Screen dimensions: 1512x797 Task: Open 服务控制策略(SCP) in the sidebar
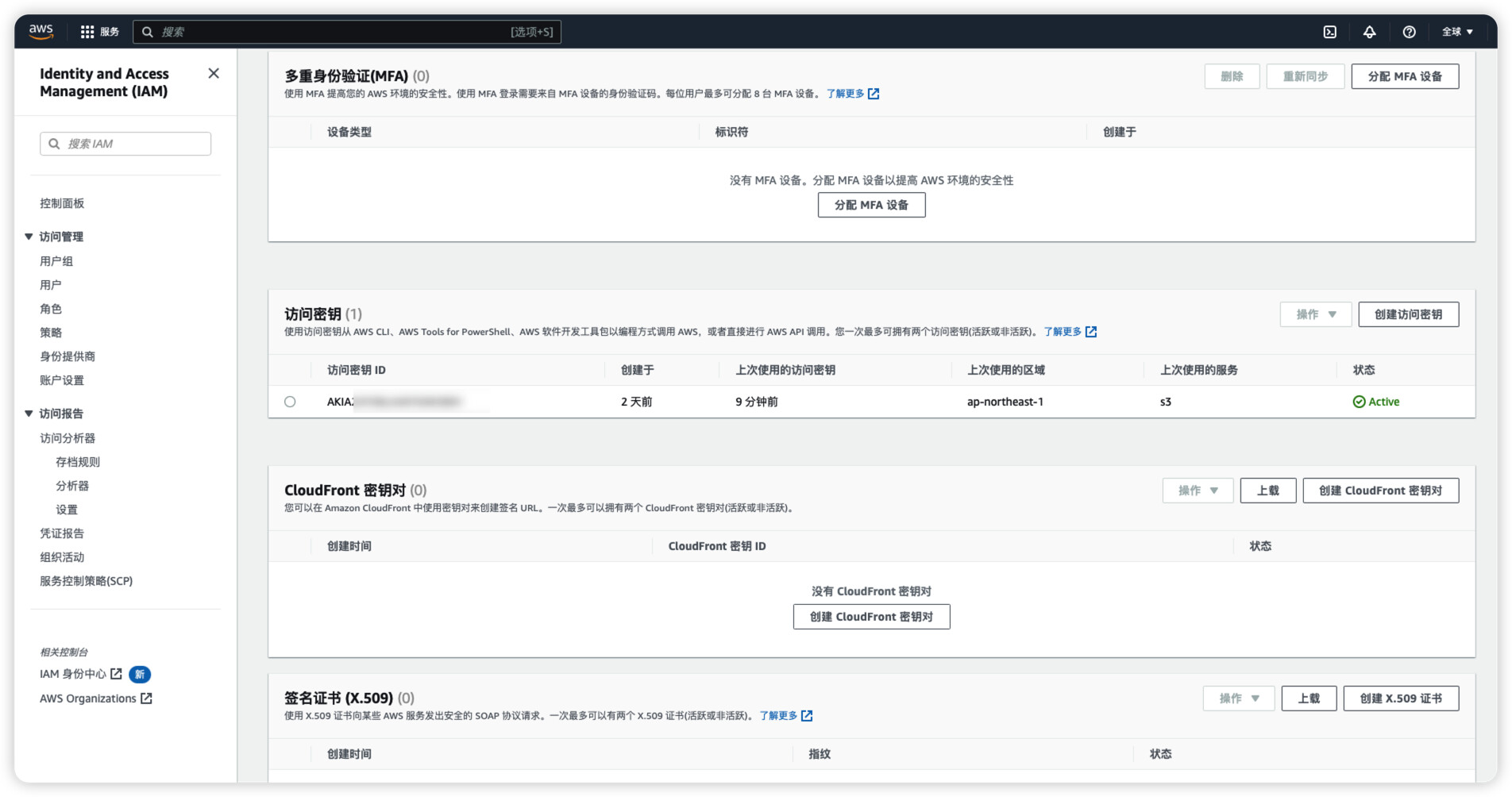pyautogui.click(x=87, y=581)
